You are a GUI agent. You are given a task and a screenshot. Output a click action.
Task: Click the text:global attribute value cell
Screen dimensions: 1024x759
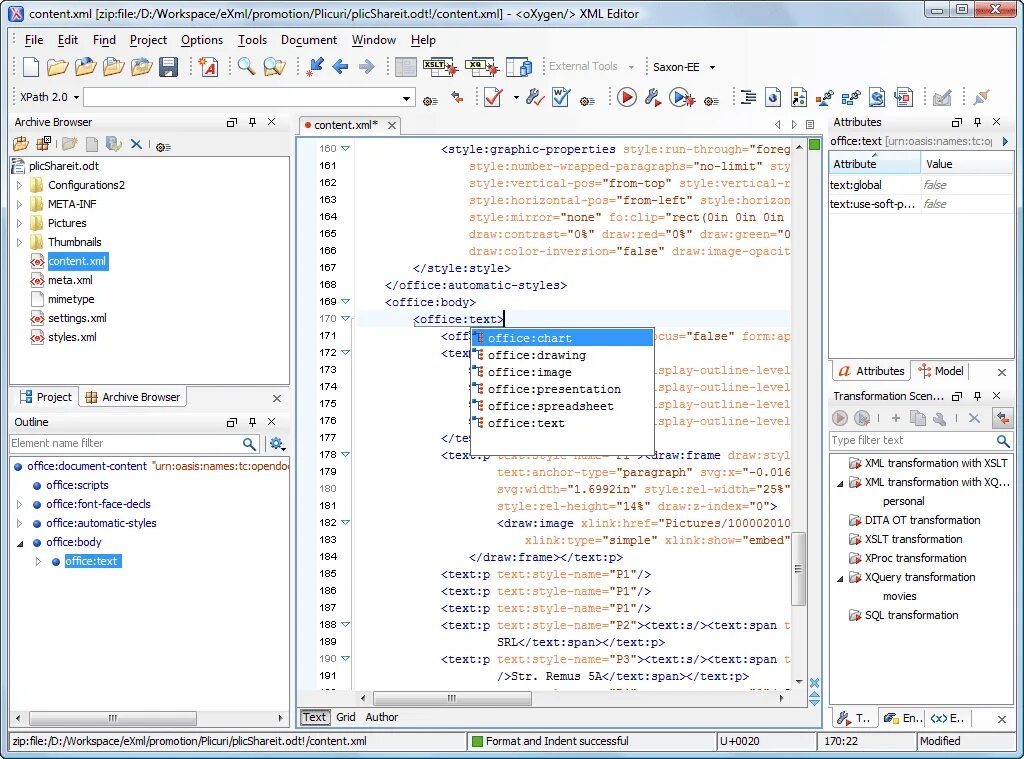(x=966, y=185)
